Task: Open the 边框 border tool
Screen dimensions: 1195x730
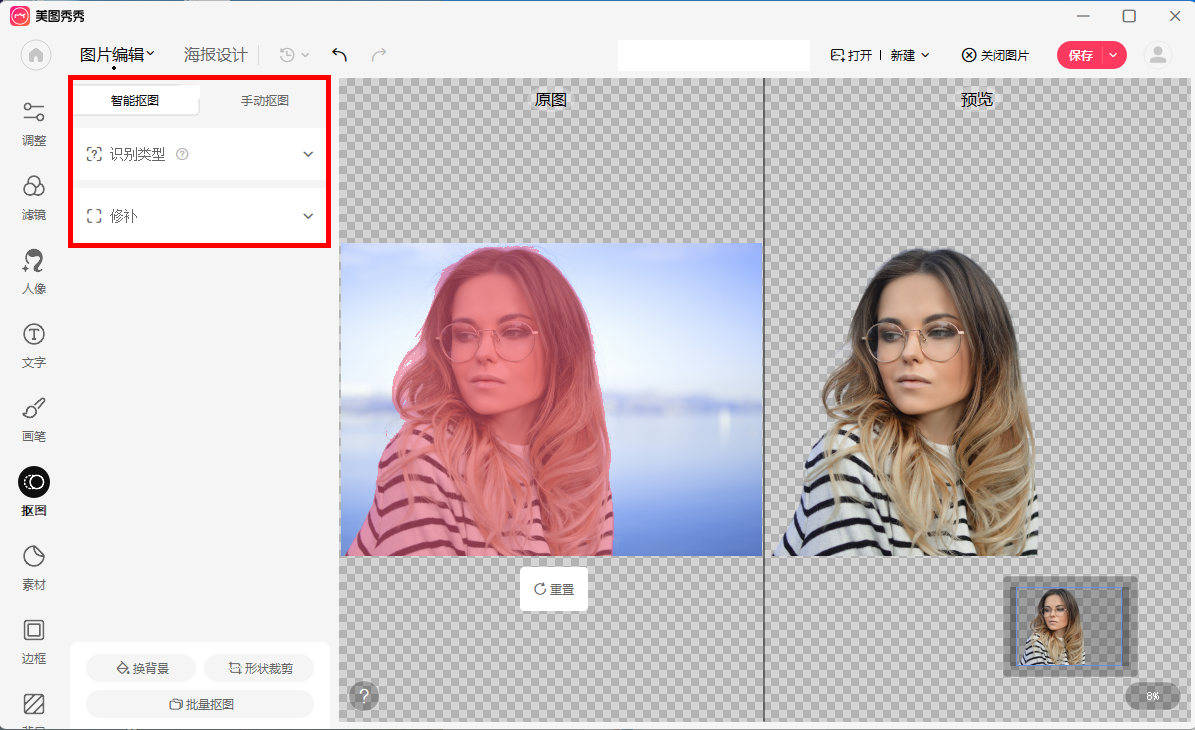Action: pos(34,642)
